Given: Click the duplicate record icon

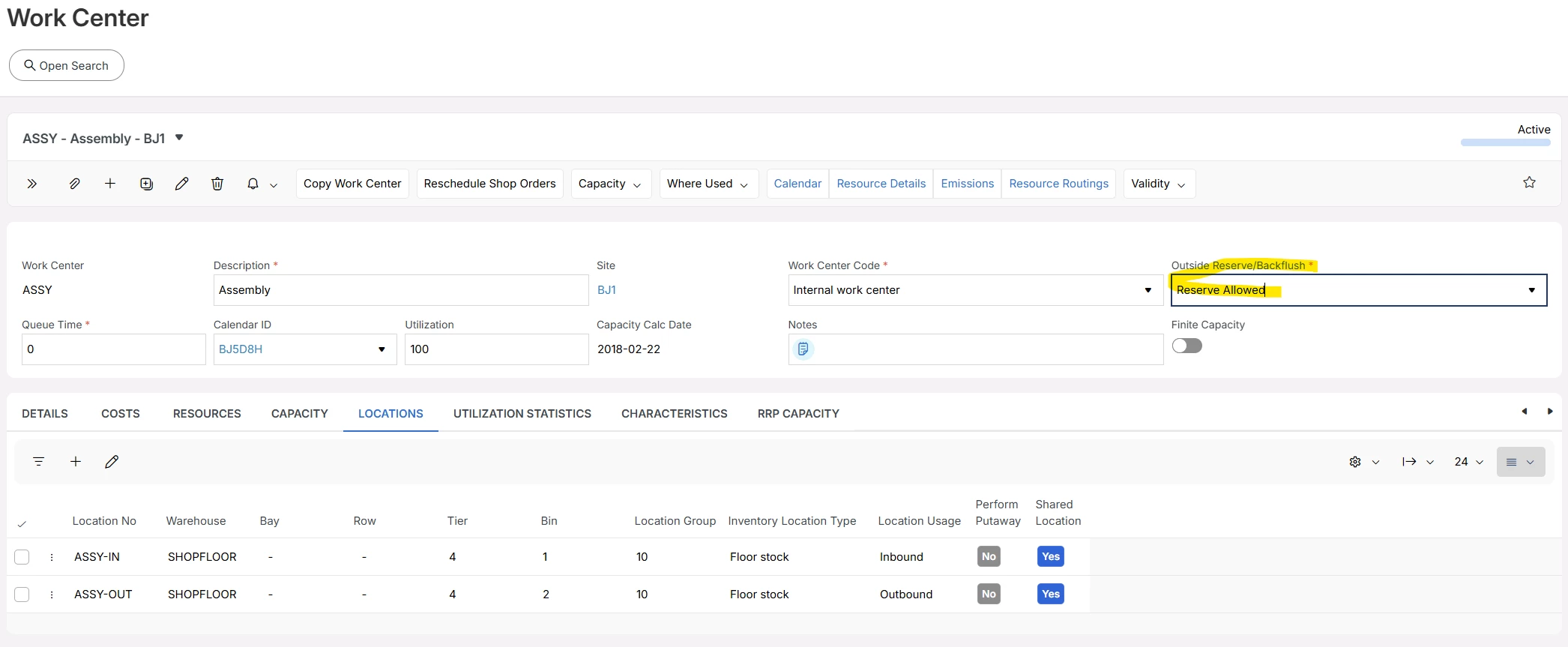Looking at the screenshot, I should point(146,184).
